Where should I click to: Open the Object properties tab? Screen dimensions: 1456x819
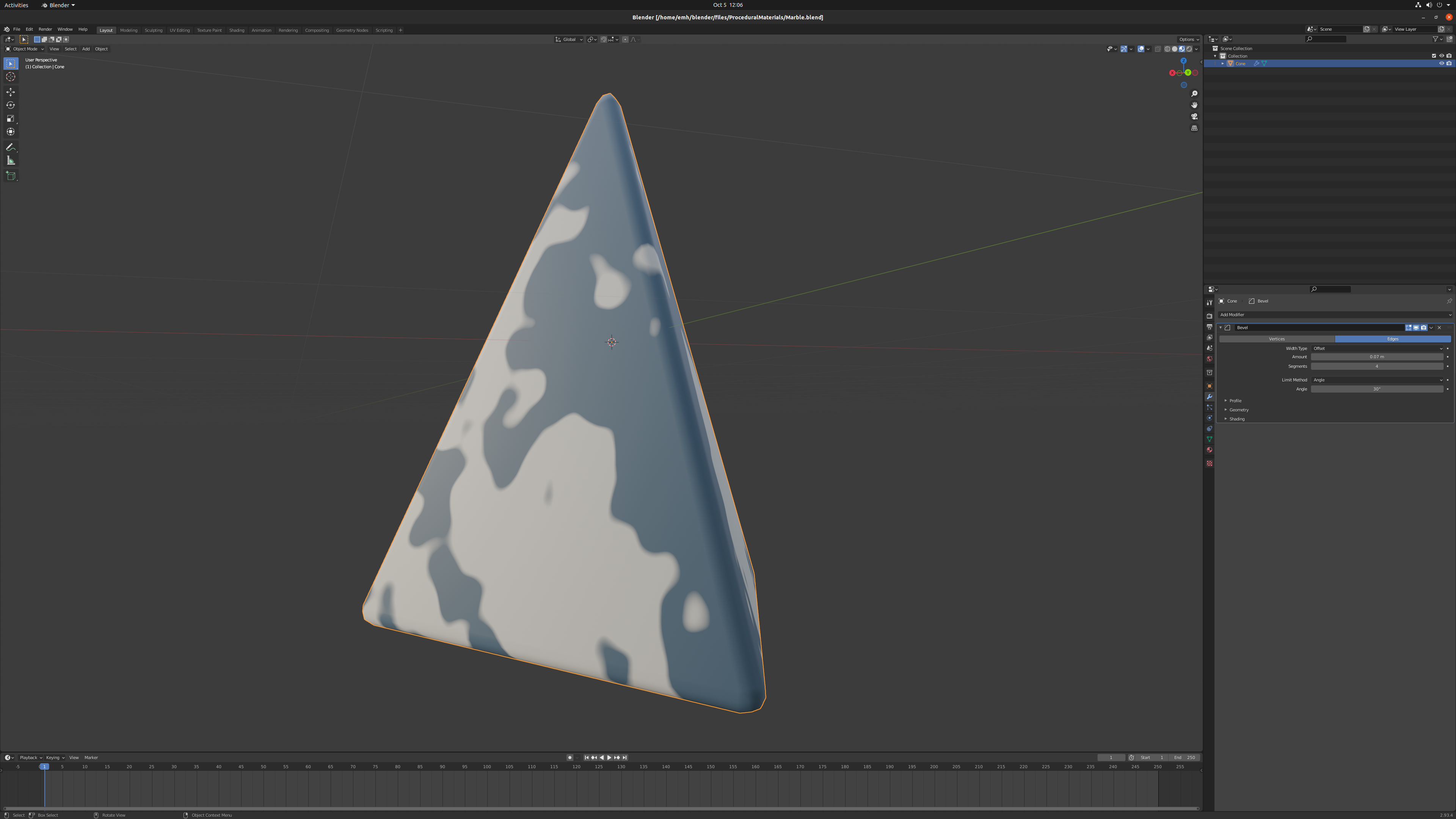[x=1209, y=386]
